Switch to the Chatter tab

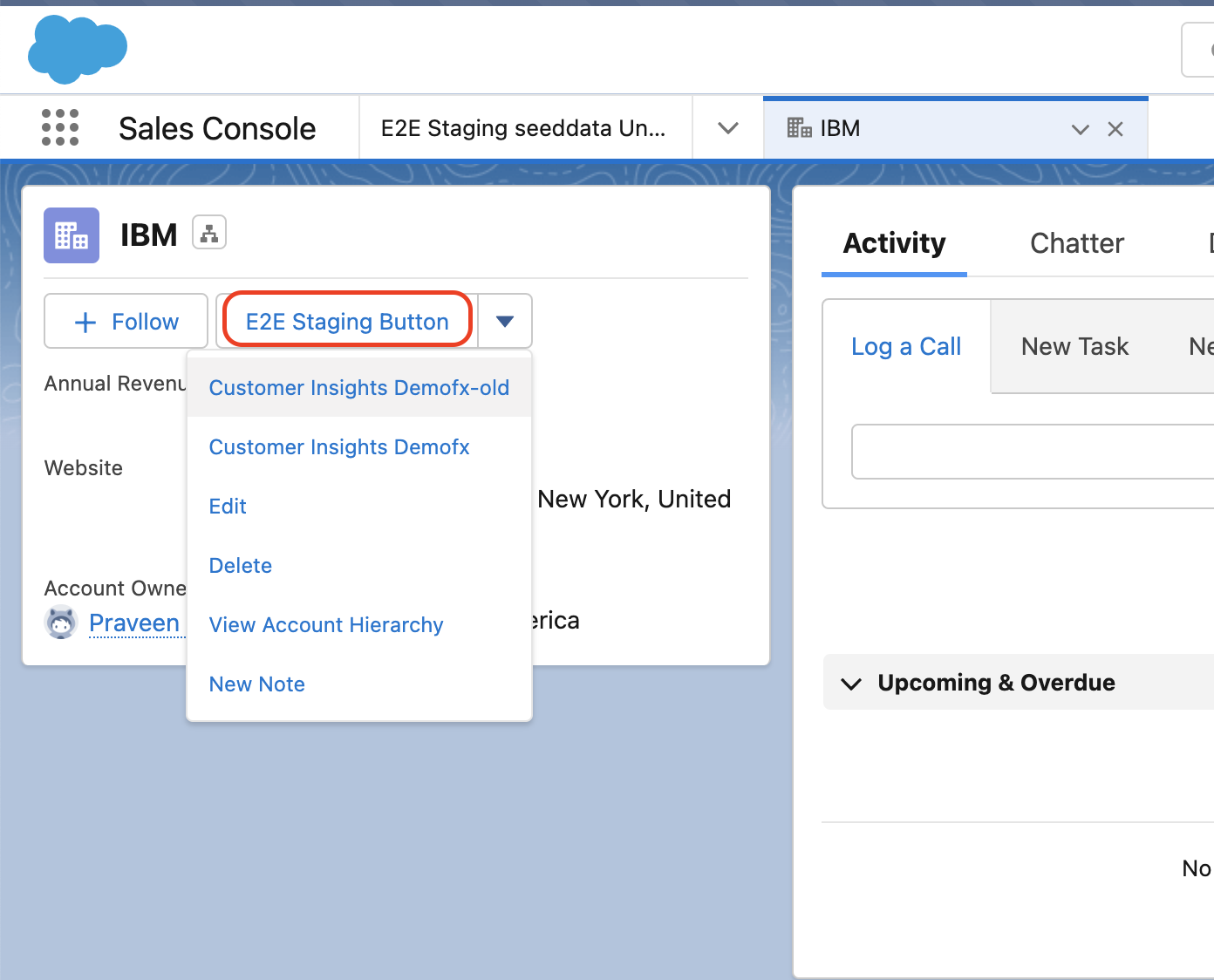[x=1076, y=243]
